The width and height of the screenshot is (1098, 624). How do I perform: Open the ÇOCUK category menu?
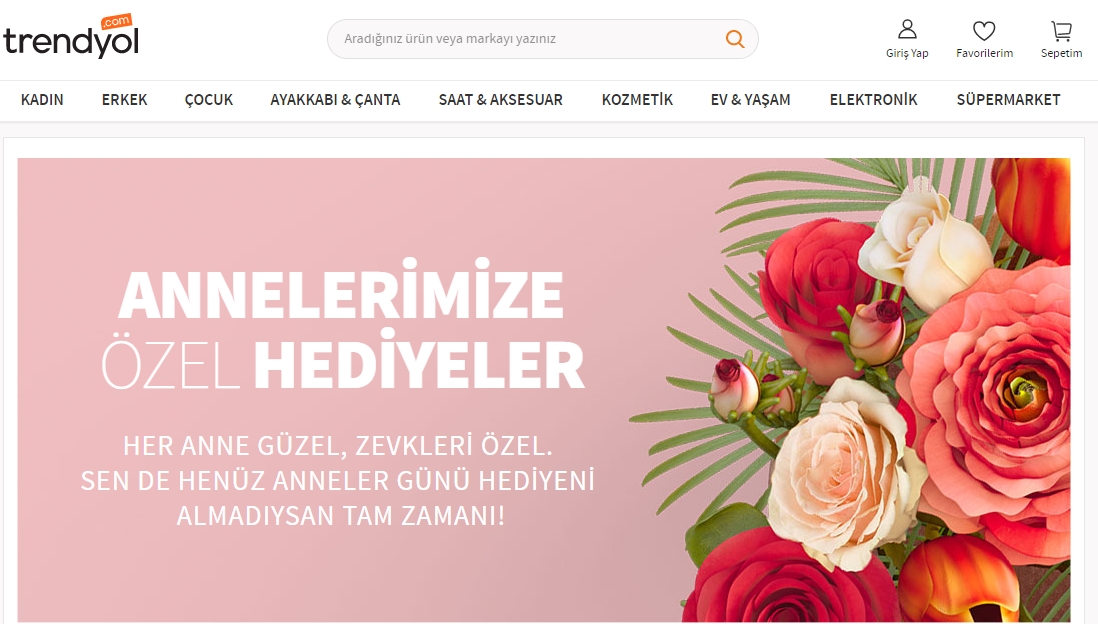[x=209, y=100]
